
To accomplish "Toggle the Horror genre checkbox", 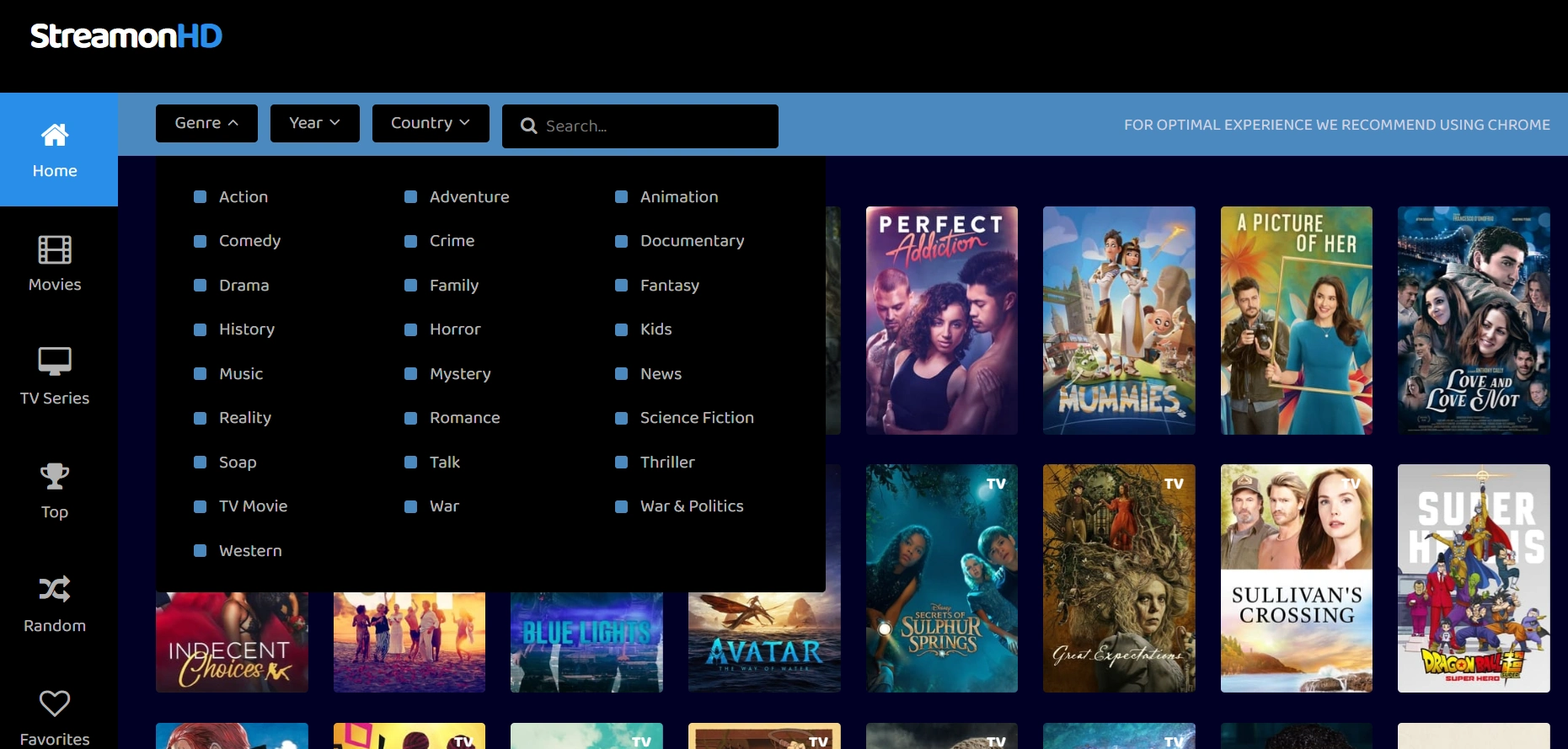I will [411, 329].
